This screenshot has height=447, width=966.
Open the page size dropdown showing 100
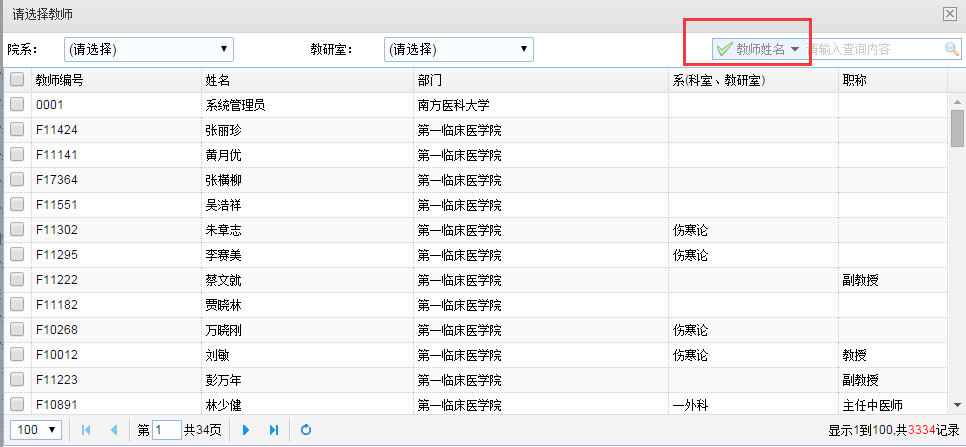click(39, 429)
